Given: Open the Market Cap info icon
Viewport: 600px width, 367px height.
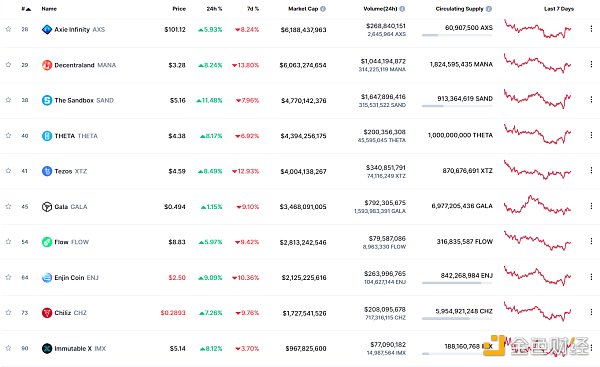Looking at the screenshot, I should [x=323, y=9].
